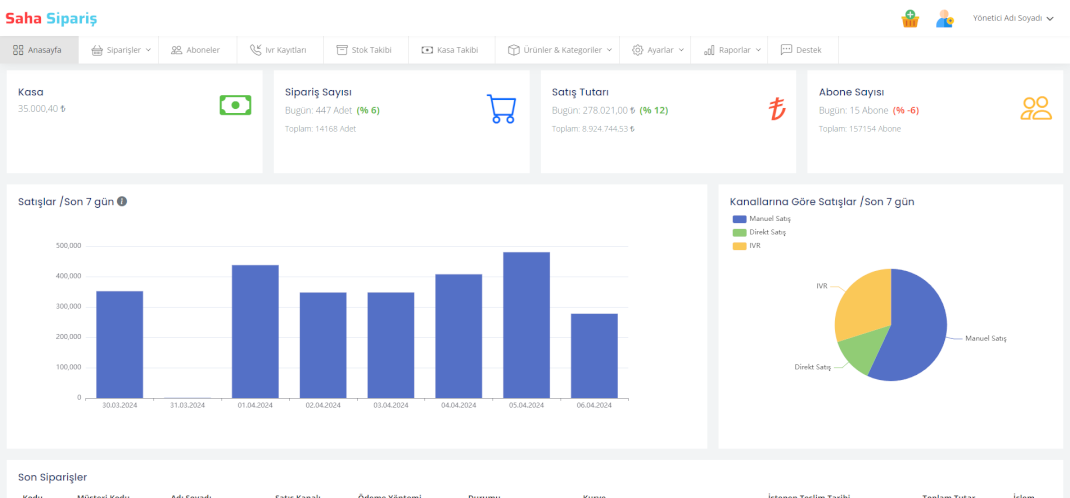Click the 06.04.2024 bar in chart
Screen dimensions: 1070x498
594,356
